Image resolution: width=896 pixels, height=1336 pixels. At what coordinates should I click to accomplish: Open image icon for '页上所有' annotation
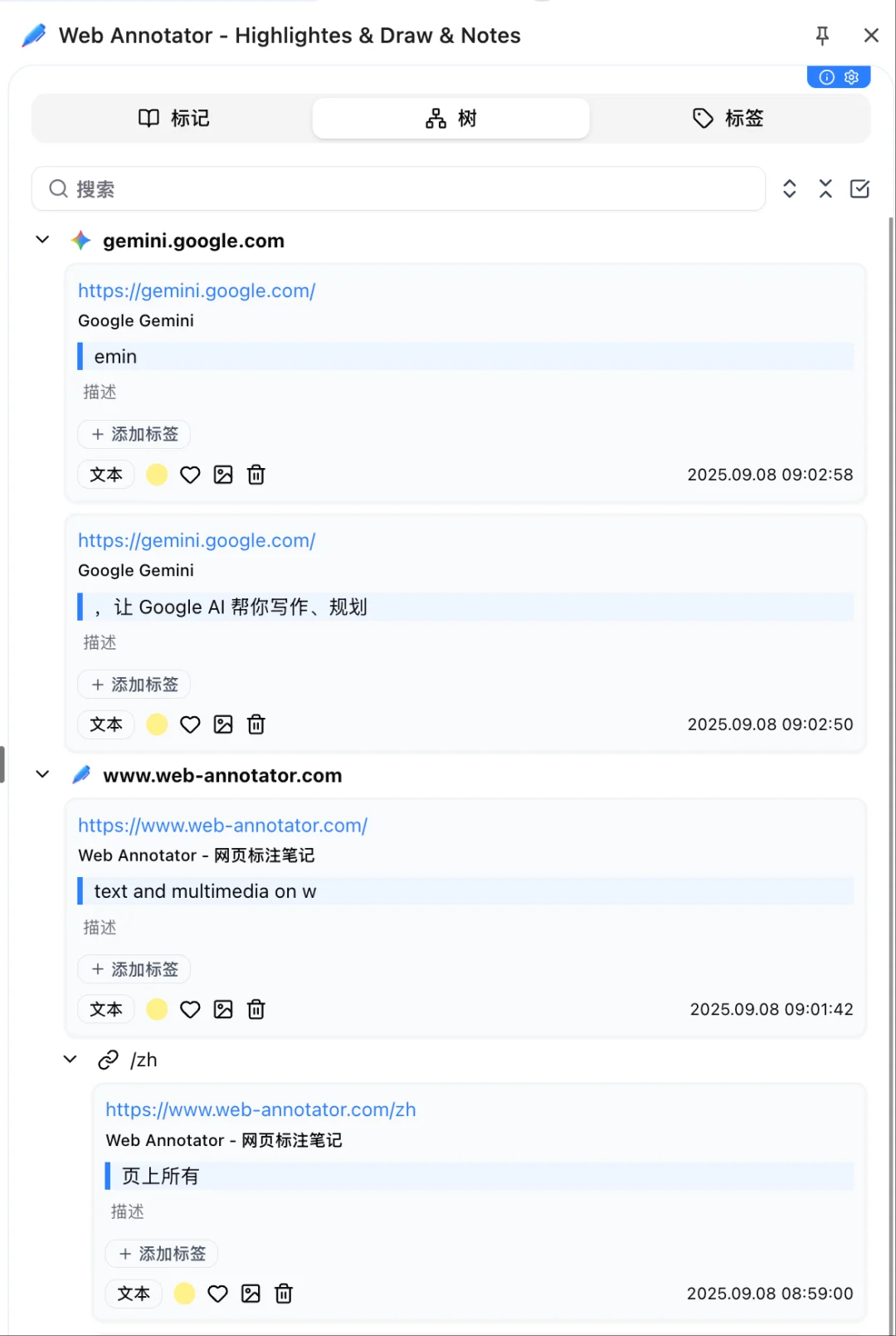[x=251, y=1294]
